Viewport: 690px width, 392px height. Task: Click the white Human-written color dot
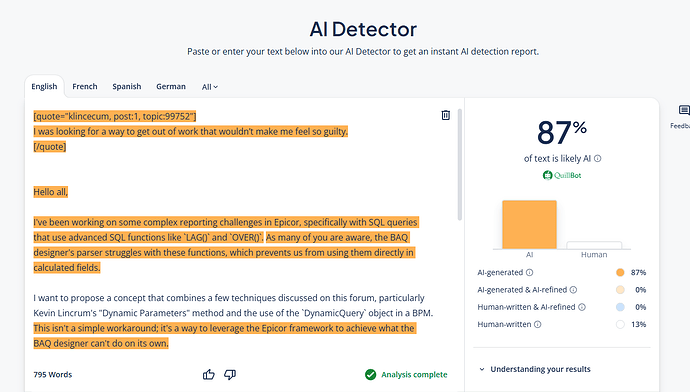point(620,324)
